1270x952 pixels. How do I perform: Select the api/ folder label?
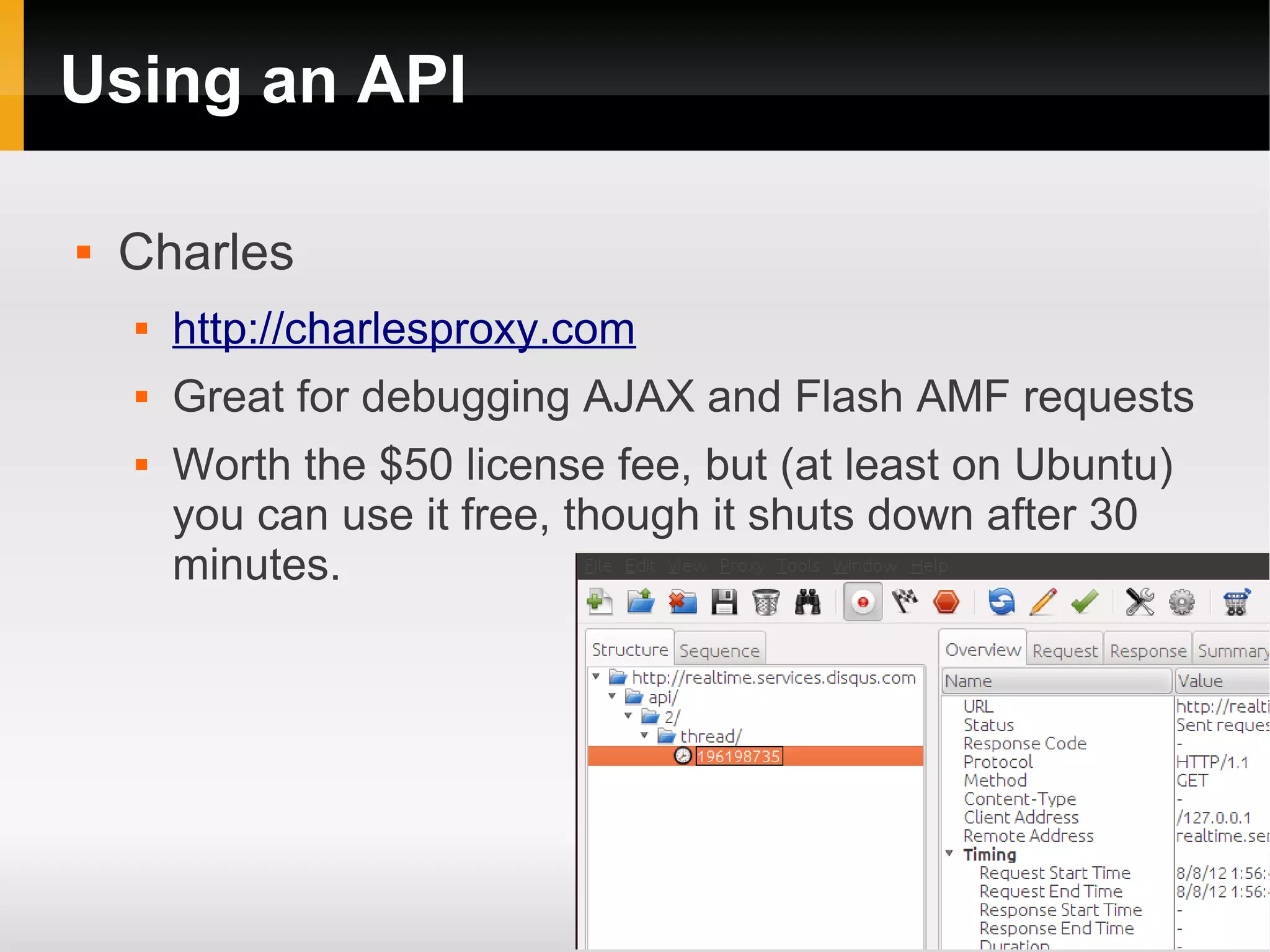pyautogui.click(x=663, y=697)
